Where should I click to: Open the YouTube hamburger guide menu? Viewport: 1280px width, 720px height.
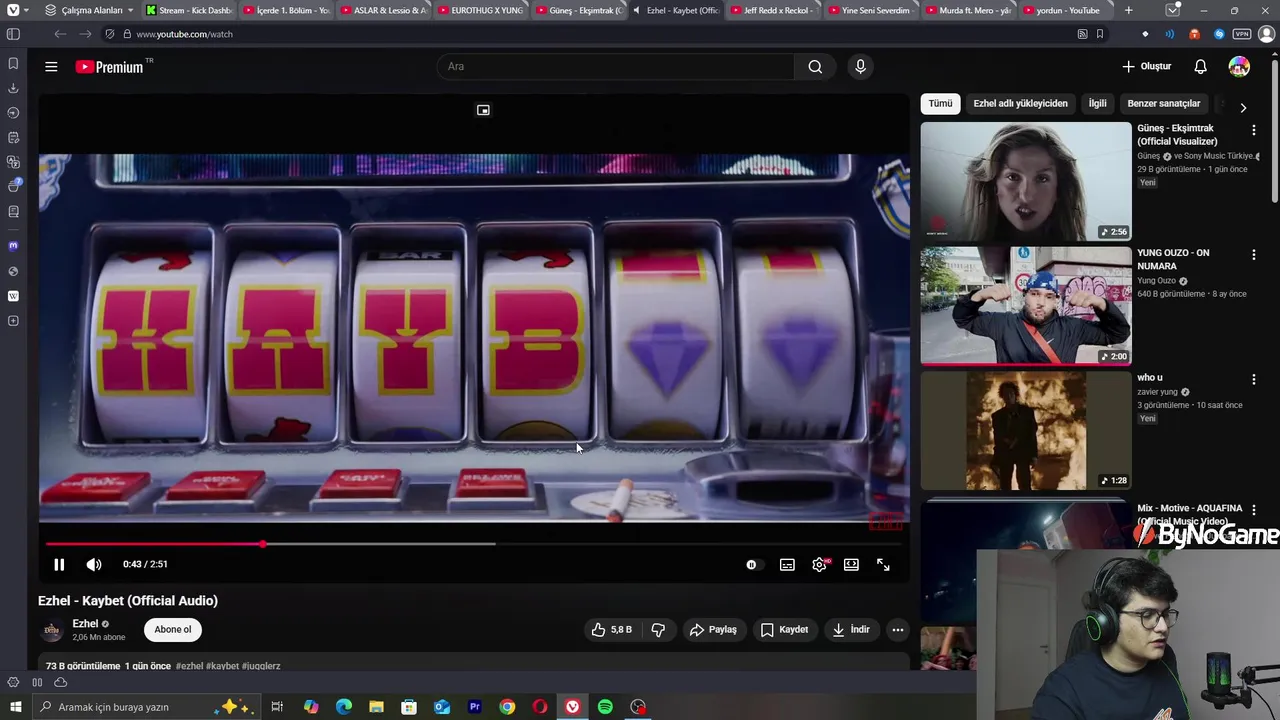click(51, 67)
